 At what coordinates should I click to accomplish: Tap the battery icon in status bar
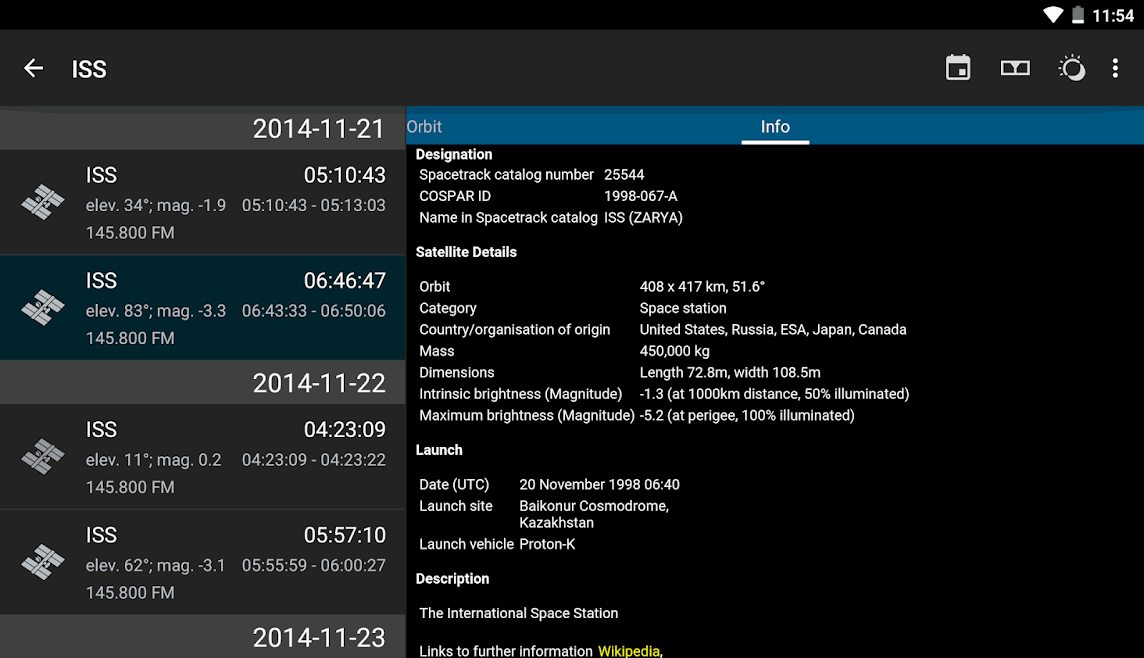coord(1078,15)
